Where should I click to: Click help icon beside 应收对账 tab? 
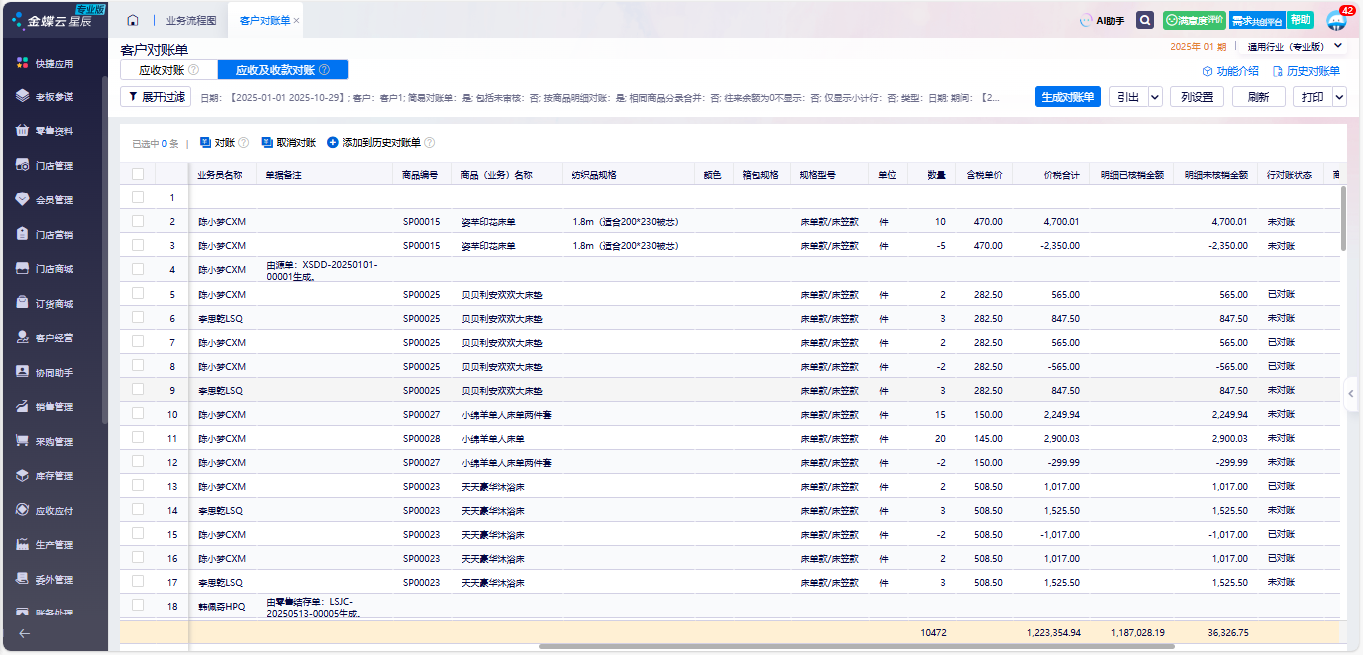pos(194,70)
